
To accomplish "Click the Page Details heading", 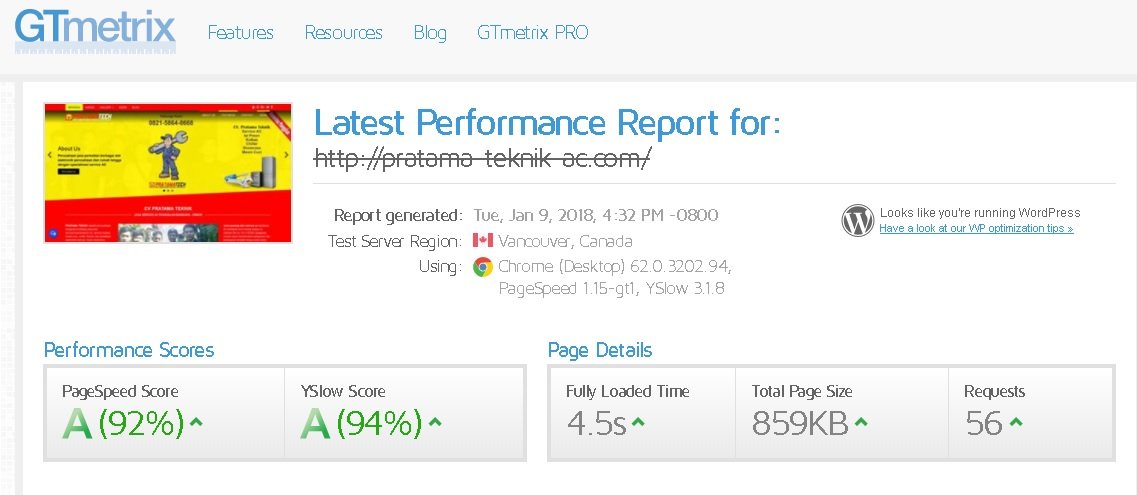I will [600, 350].
